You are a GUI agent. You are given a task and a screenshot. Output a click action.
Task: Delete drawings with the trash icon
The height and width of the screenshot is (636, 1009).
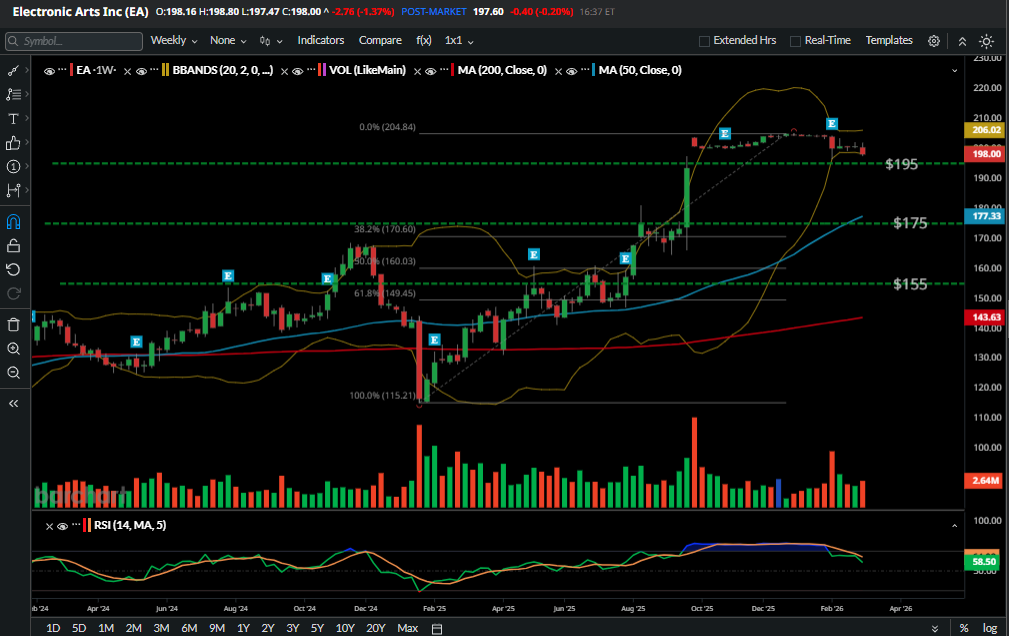[x=13, y=324]
